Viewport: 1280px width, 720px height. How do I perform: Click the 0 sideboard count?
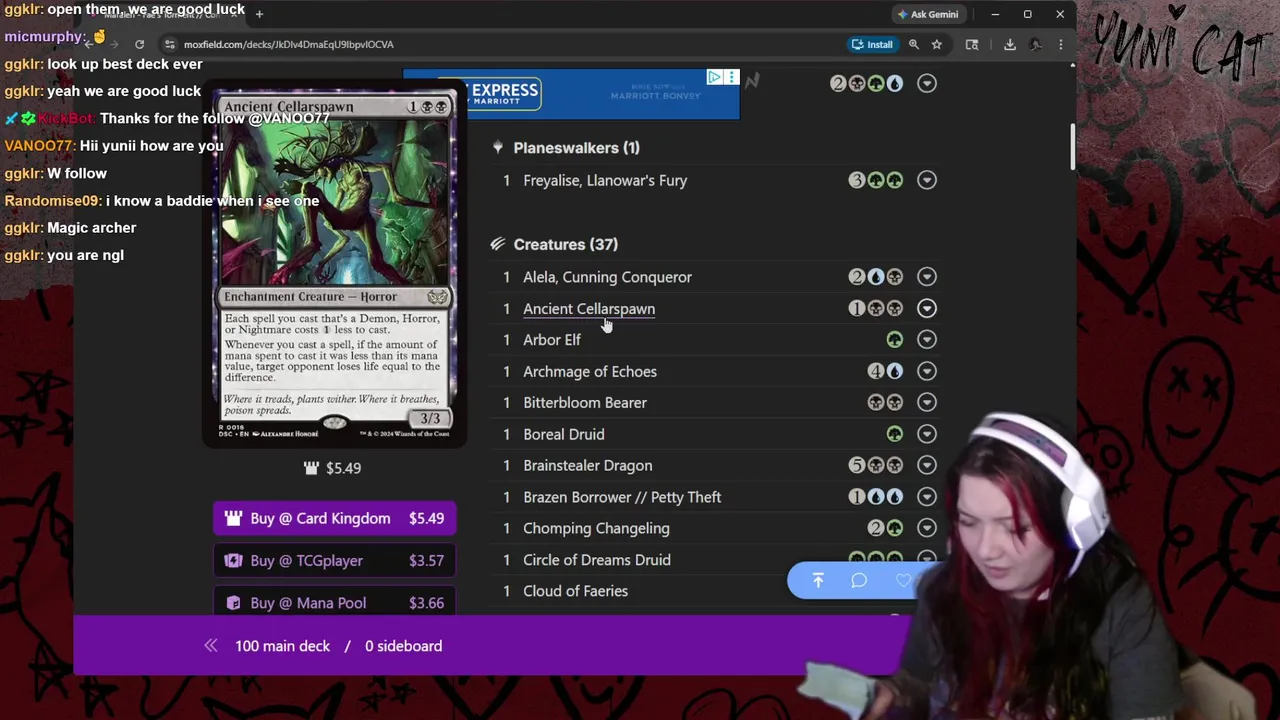tap(403, 646)
